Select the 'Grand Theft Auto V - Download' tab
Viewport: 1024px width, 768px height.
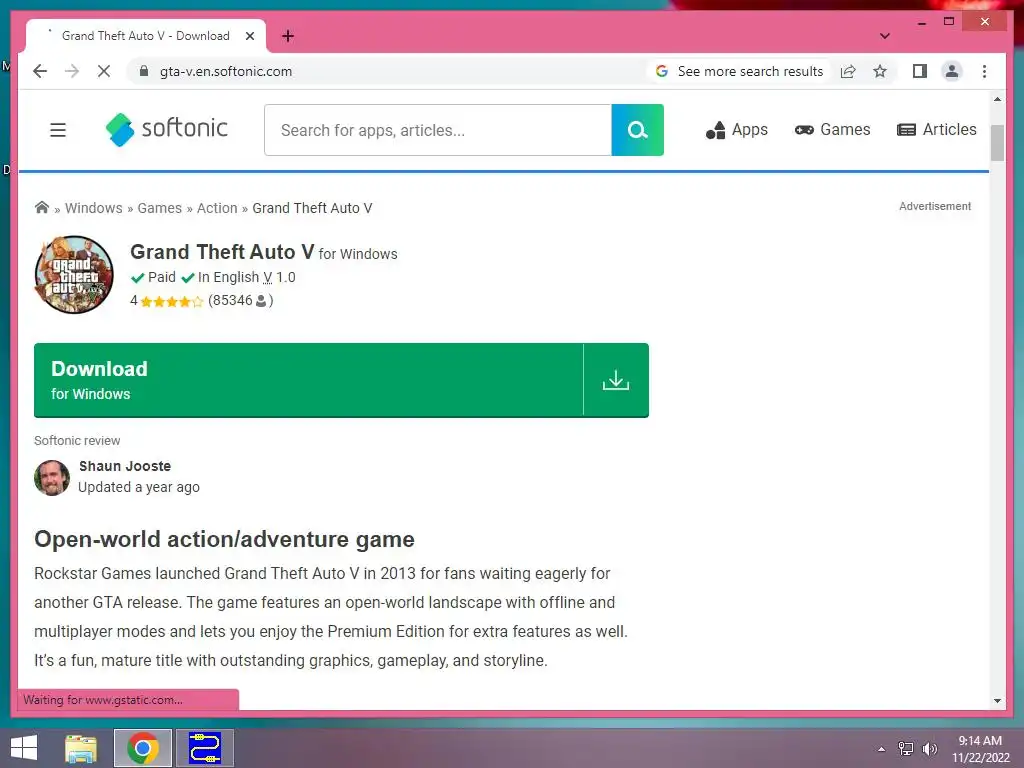point(146,36)
